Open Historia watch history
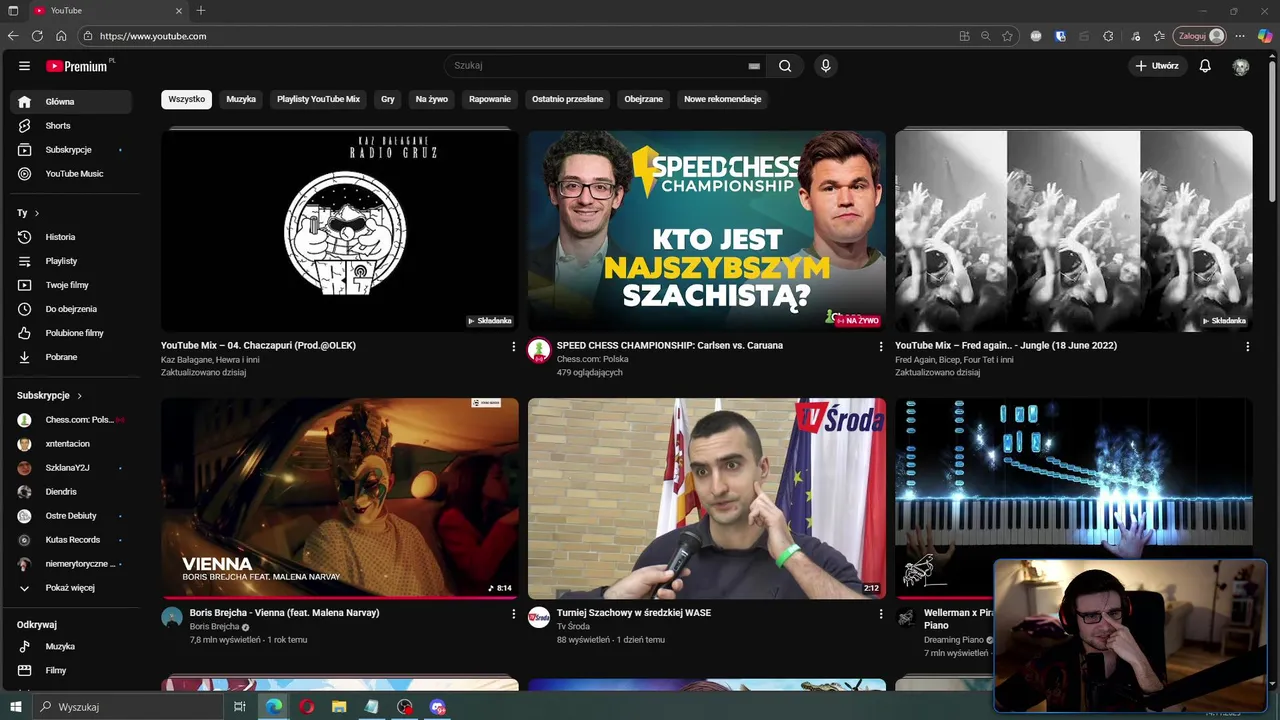Screen dimensions: 1280x720 point(70,237)
